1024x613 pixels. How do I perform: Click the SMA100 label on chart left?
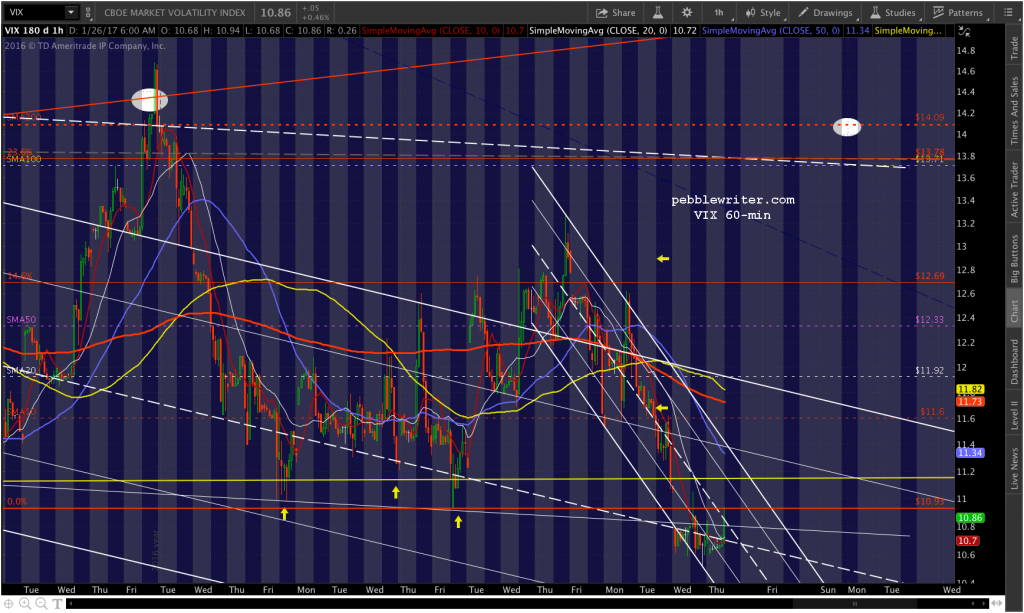pyautogui.click(x=24, y=159)
